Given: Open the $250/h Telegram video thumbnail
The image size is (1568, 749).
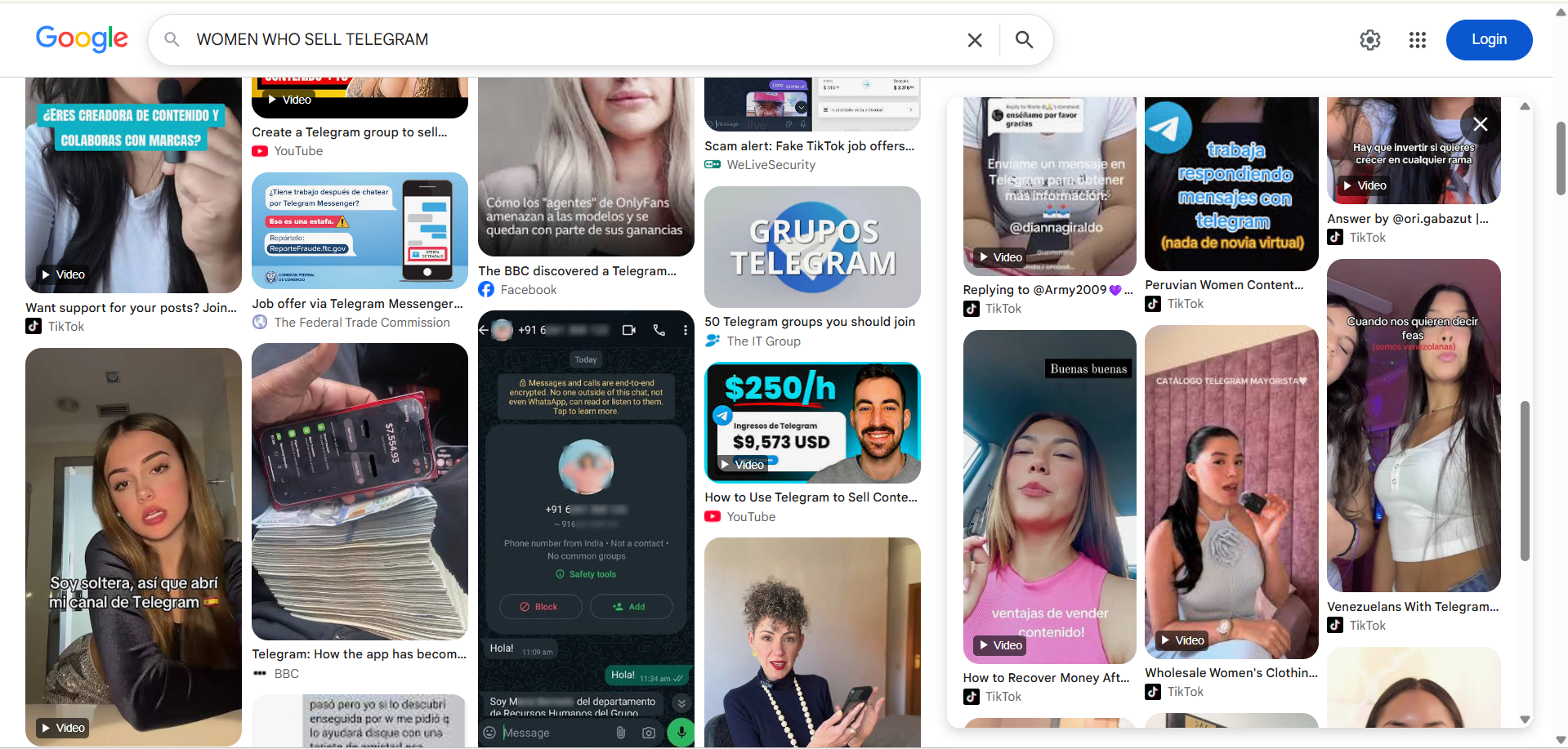Looking at the screenshot, I should point(812,422).
